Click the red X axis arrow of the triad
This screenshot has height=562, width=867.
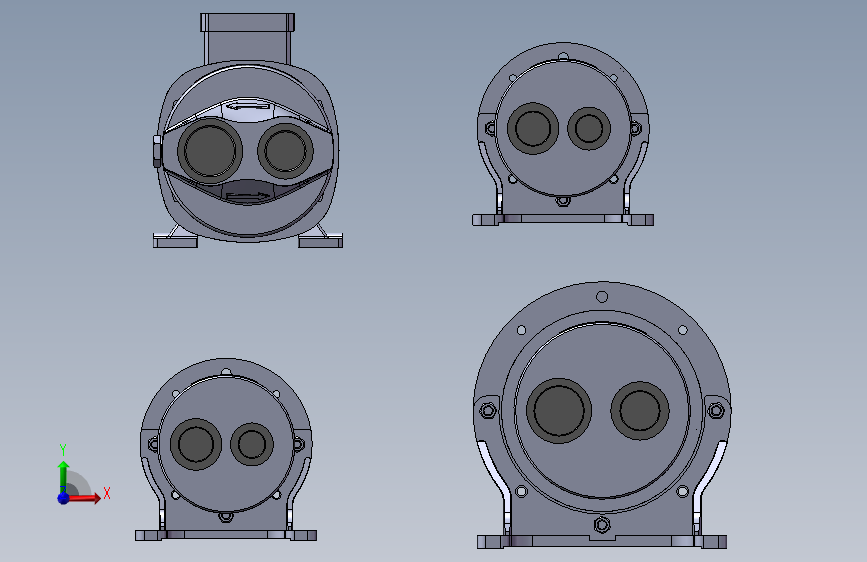coord(84,498)
